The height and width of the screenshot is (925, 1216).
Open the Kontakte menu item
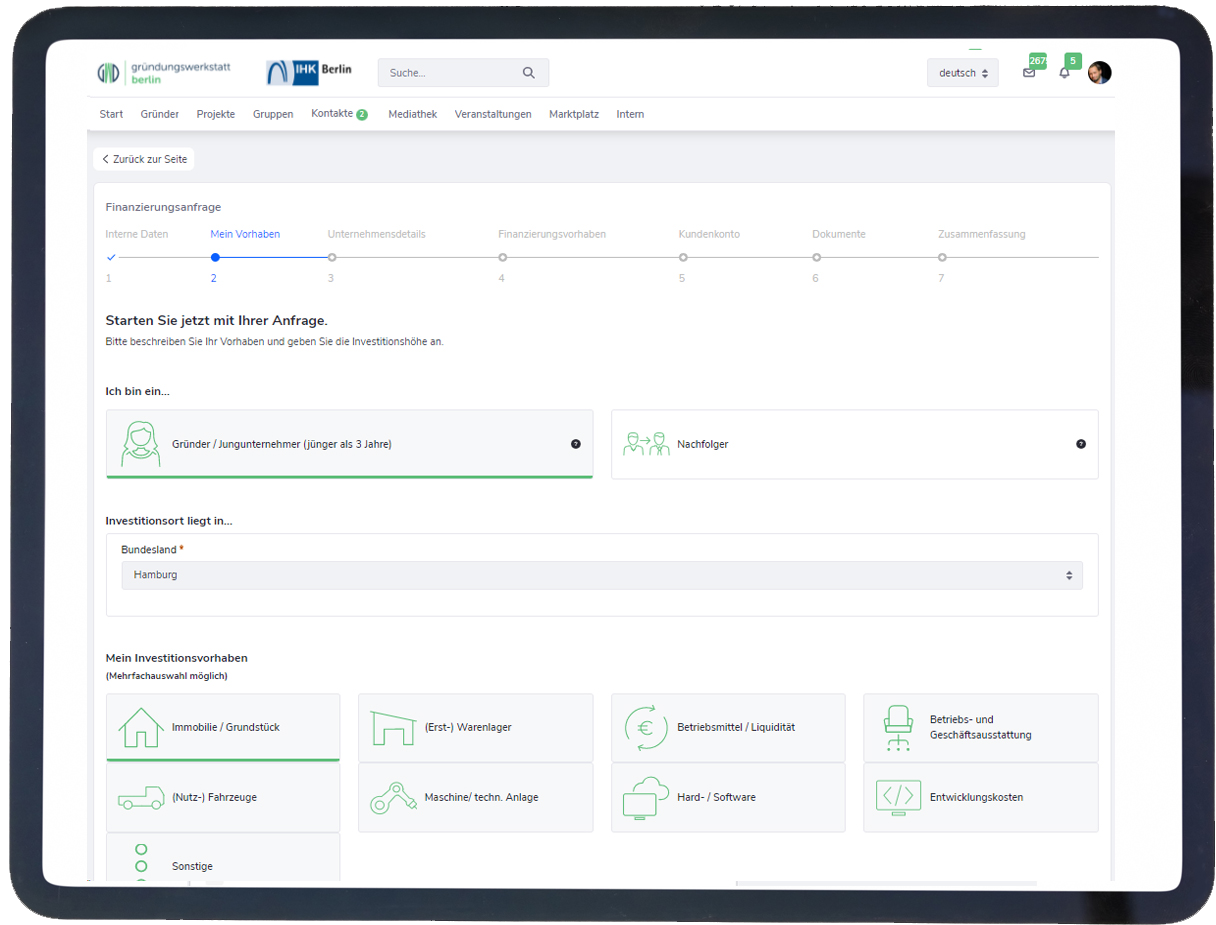pos(332,114)
